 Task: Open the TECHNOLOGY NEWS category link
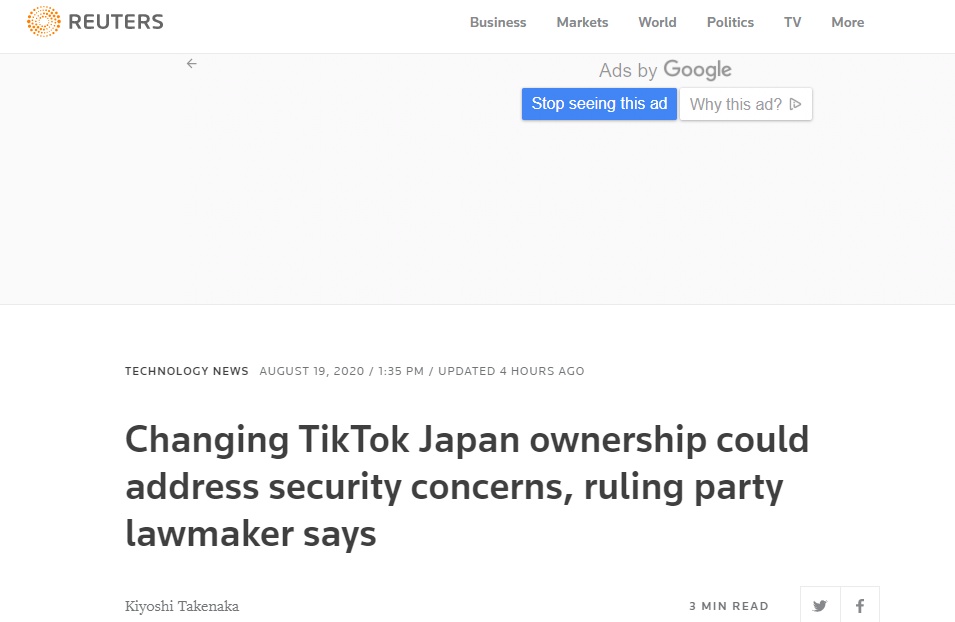tap(187, 371)
